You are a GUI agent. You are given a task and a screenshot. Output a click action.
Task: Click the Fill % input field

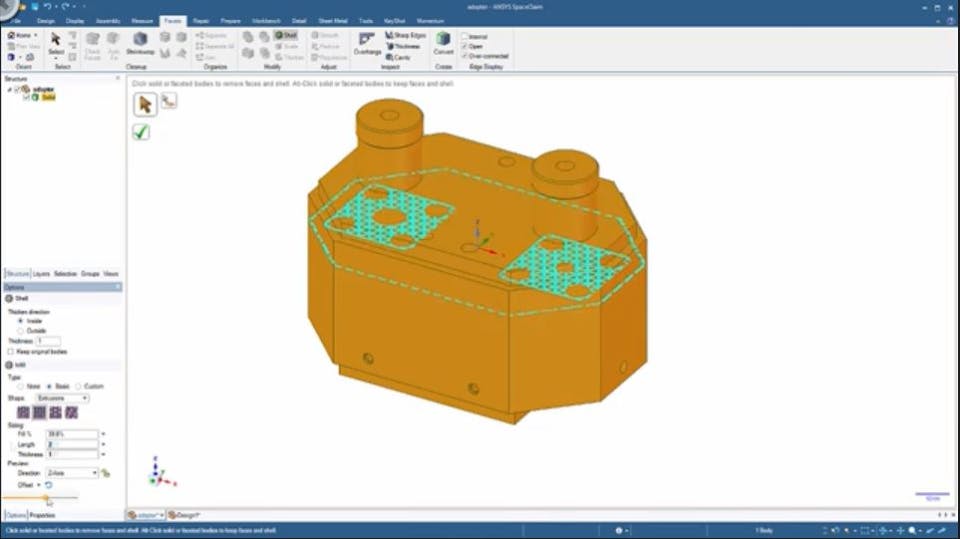click(72, 434)
